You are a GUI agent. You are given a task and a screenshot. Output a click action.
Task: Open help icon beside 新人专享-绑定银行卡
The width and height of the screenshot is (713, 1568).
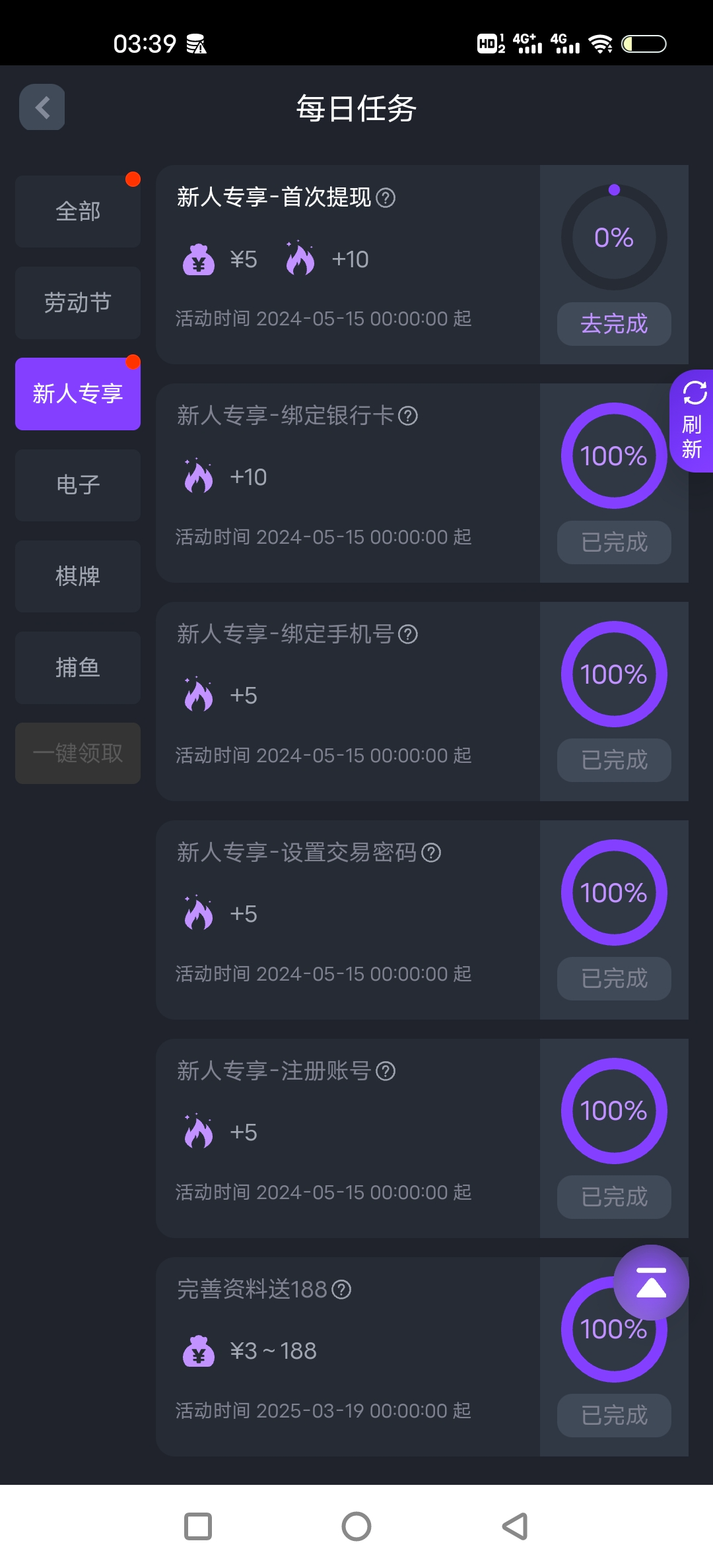click(x=408, y=416)
